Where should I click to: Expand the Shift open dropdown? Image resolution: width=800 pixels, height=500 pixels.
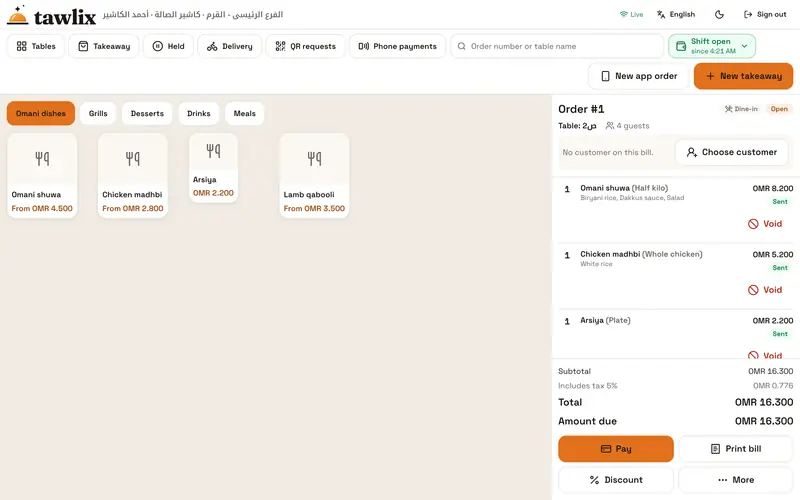[712, 46]
